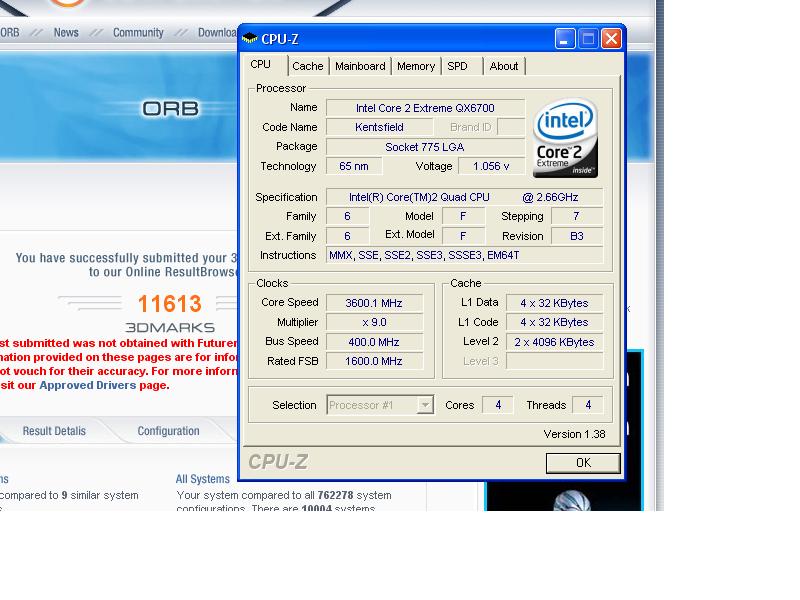The width and height of the screenshot is (800, 600).
Task: Click the Core Speed value 3600.1 MHz
Action: [x=374, y=303]
